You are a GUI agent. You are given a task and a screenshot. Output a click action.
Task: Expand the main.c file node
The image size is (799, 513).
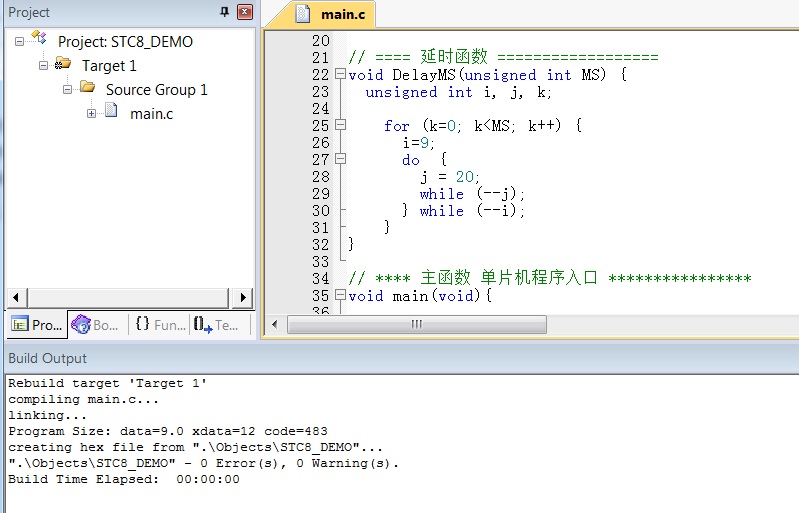click(x=91, y=114)
